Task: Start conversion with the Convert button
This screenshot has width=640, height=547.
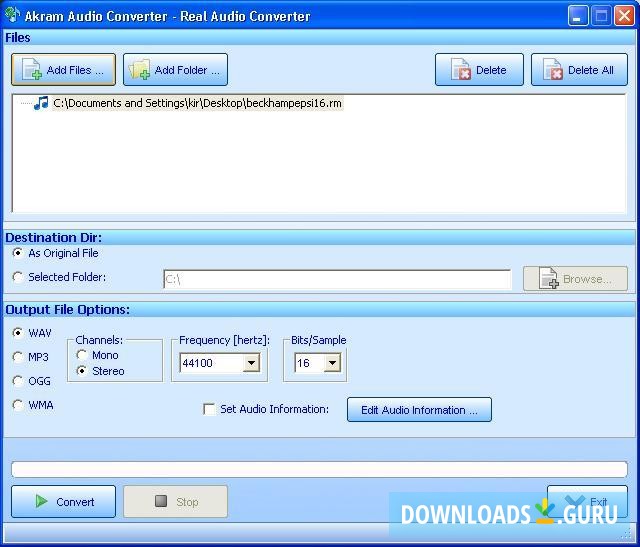Action: (63, 502)
